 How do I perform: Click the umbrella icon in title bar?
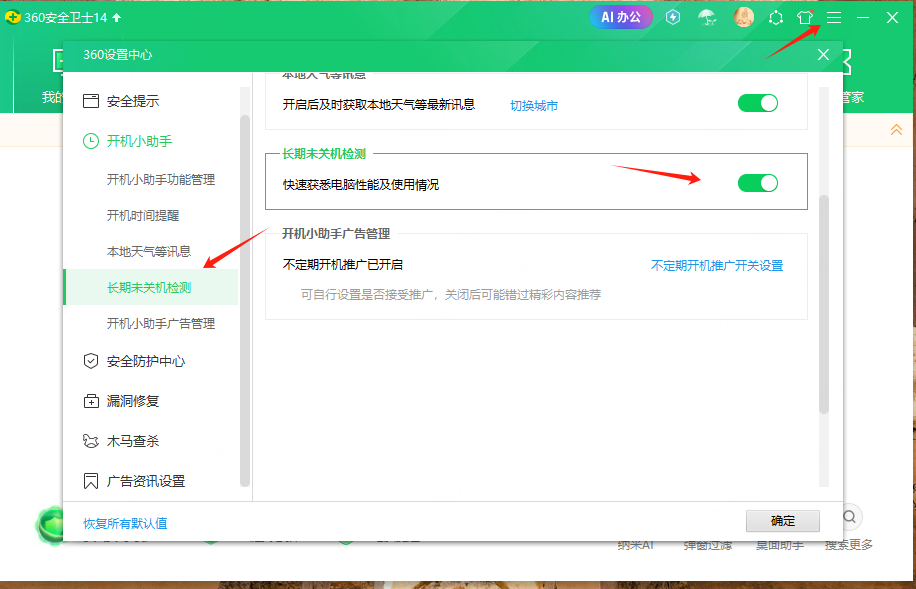[x=707, y=17]
